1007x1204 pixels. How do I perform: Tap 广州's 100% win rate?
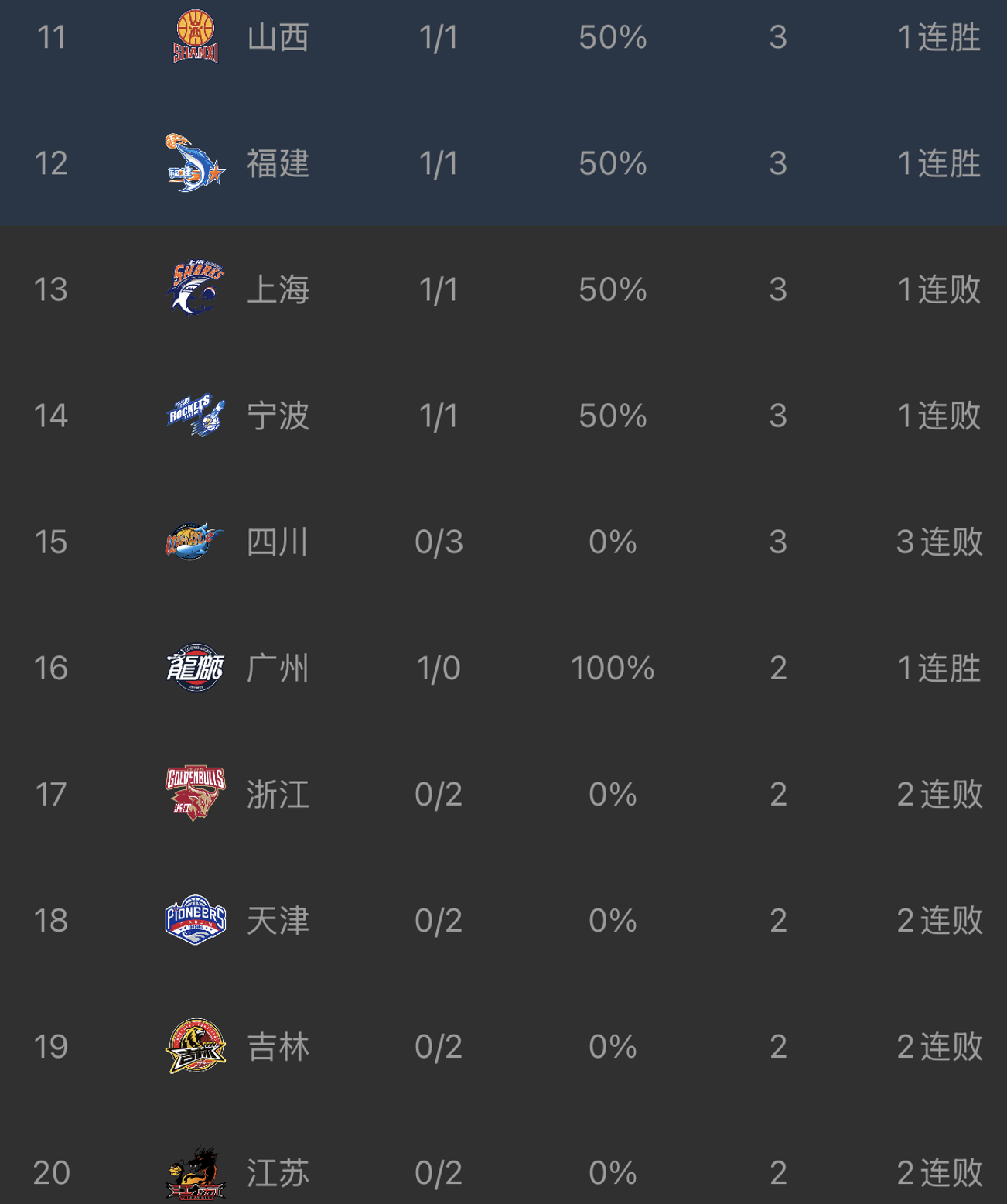[612, 668]
